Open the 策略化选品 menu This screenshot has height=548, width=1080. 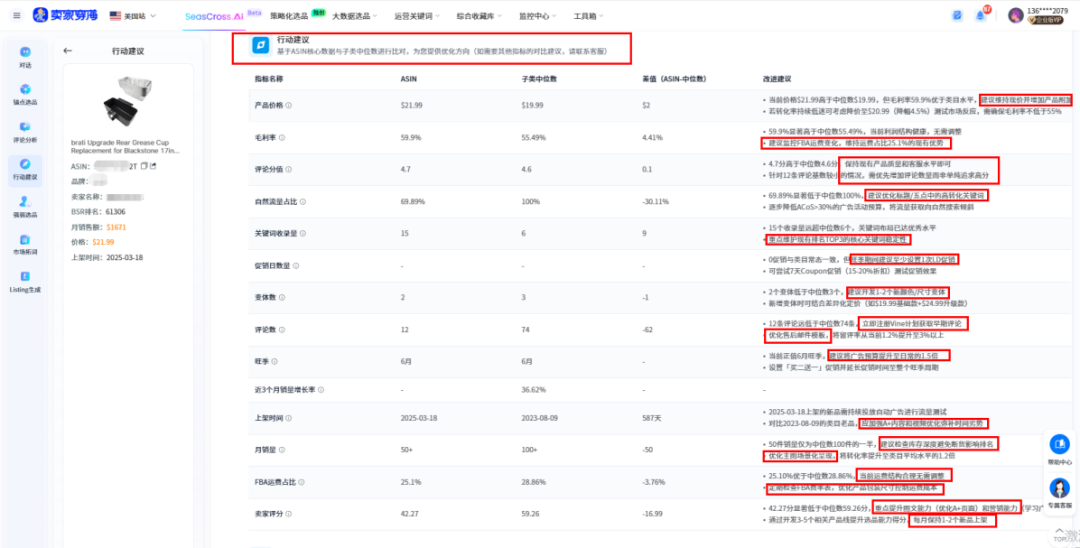289,15
